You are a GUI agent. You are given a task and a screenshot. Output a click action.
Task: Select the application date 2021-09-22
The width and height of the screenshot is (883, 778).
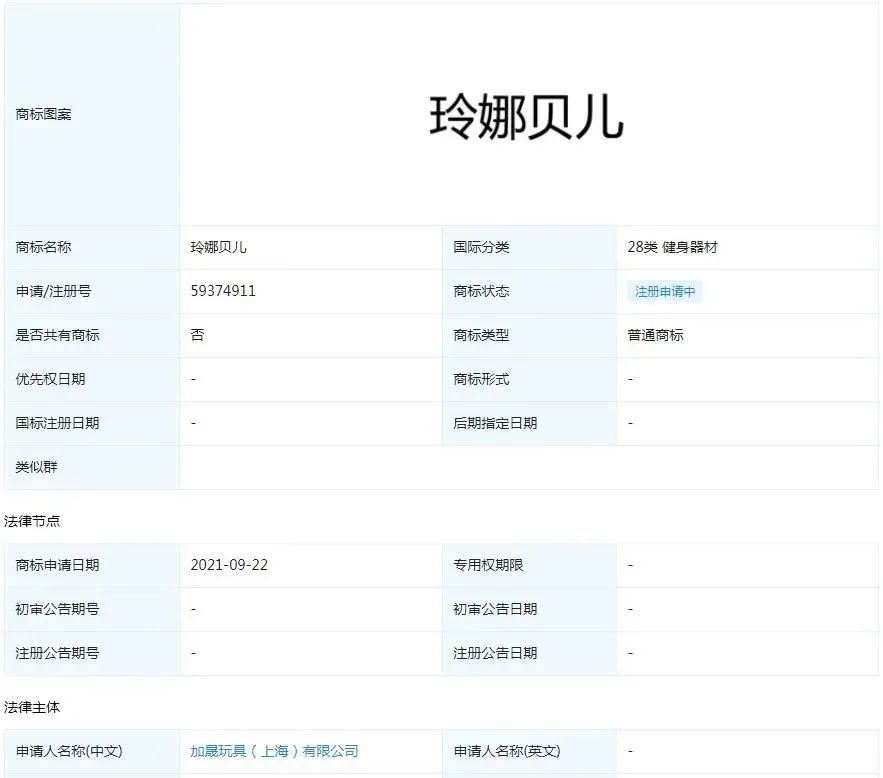click(x=230, y=565)
